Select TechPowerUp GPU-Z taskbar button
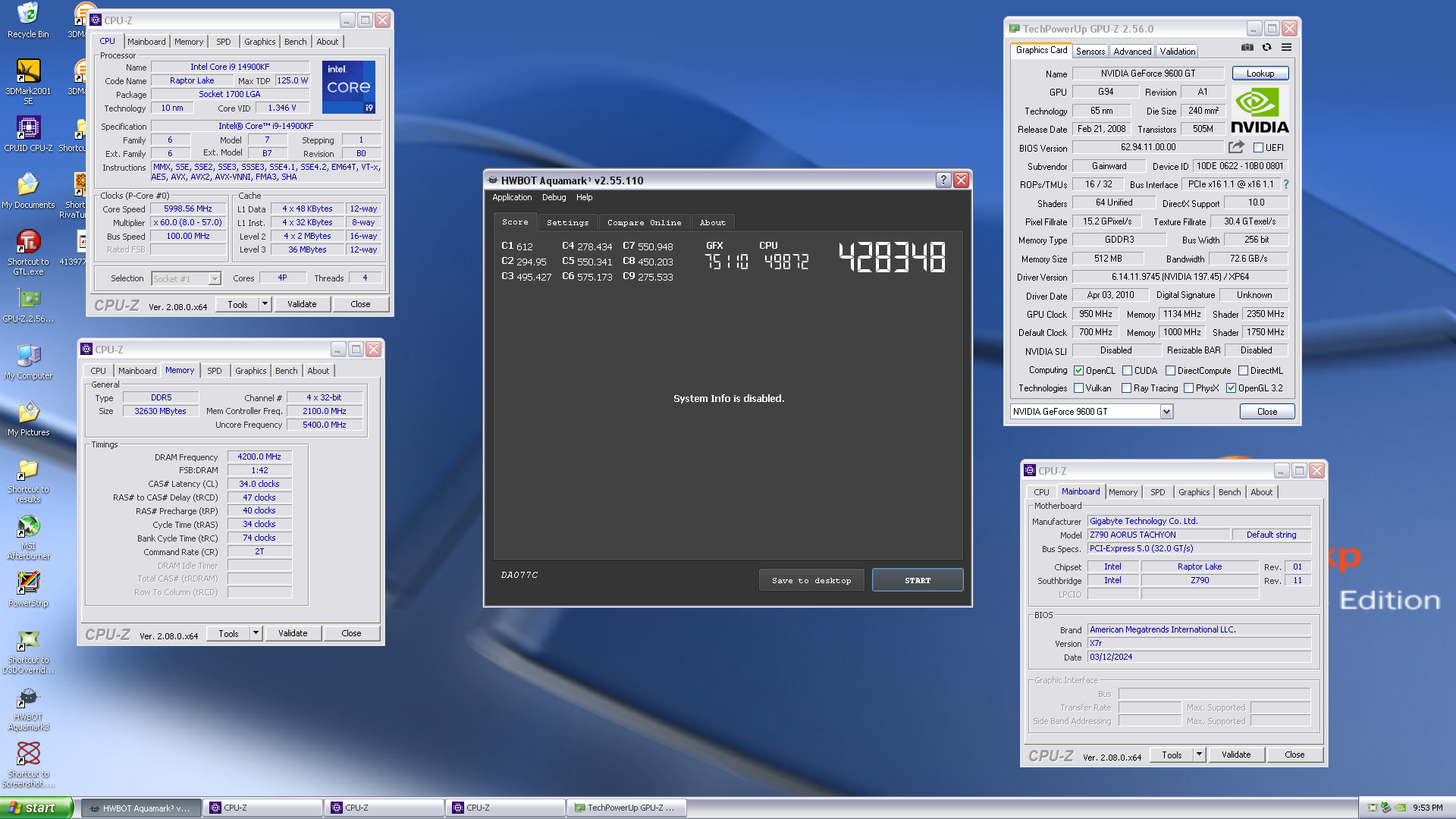1456x819 pixels. (x=626, y=808)
